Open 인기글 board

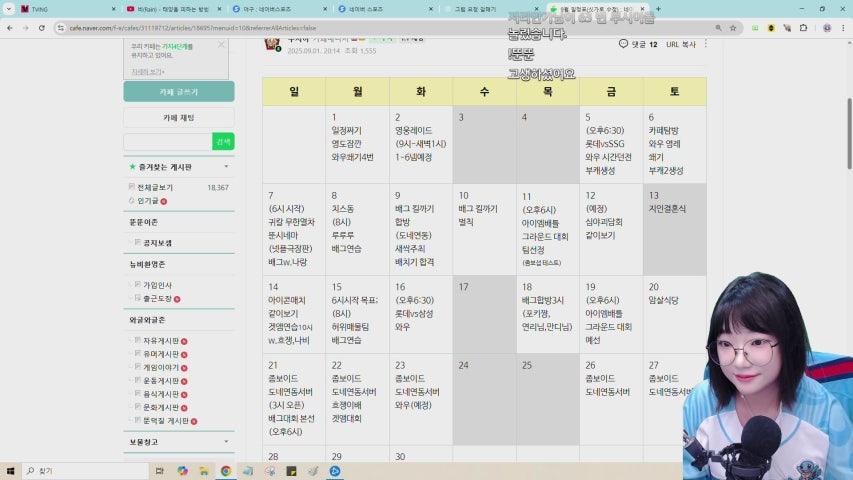147,201
